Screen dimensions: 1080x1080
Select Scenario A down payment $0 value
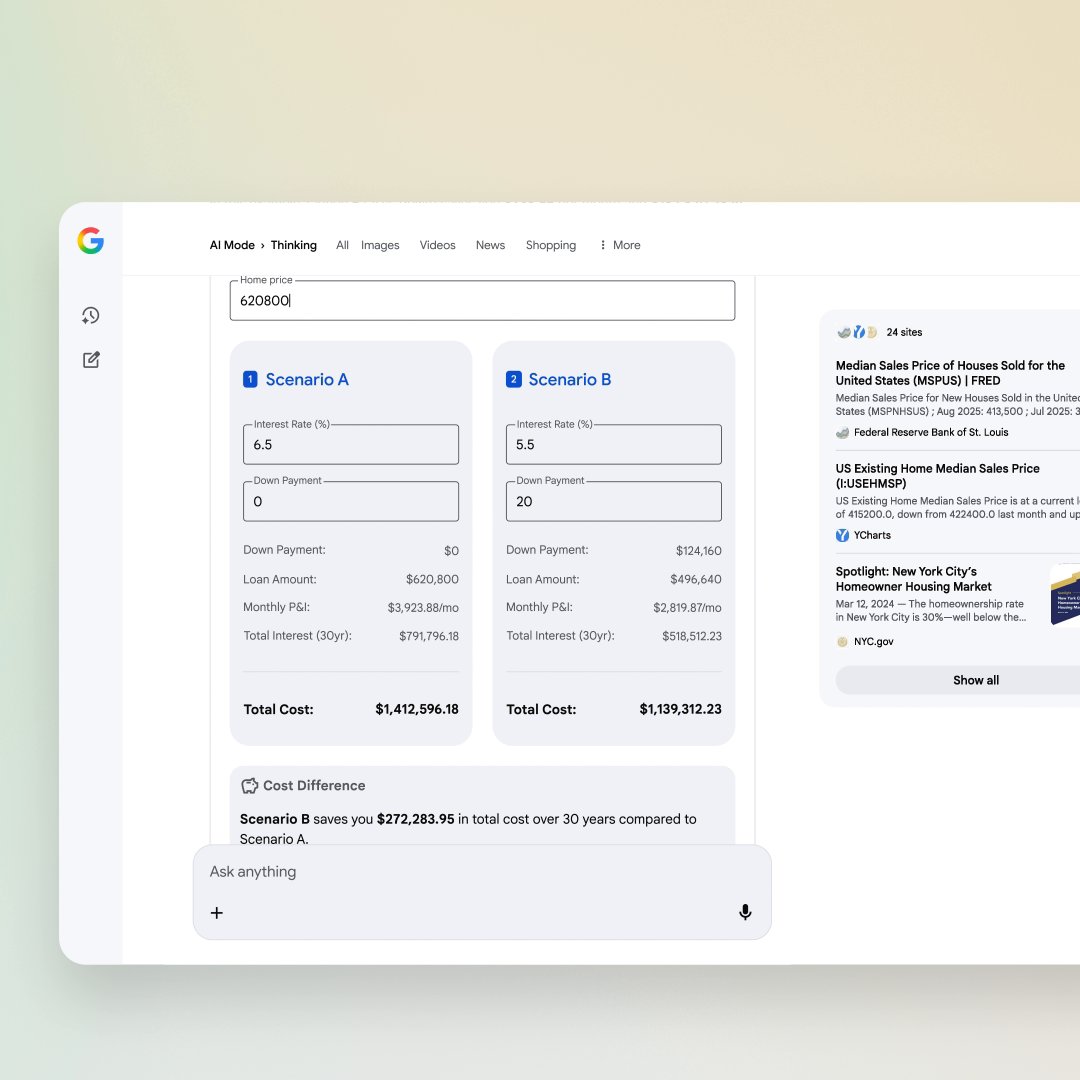click(x=451, y=550)
